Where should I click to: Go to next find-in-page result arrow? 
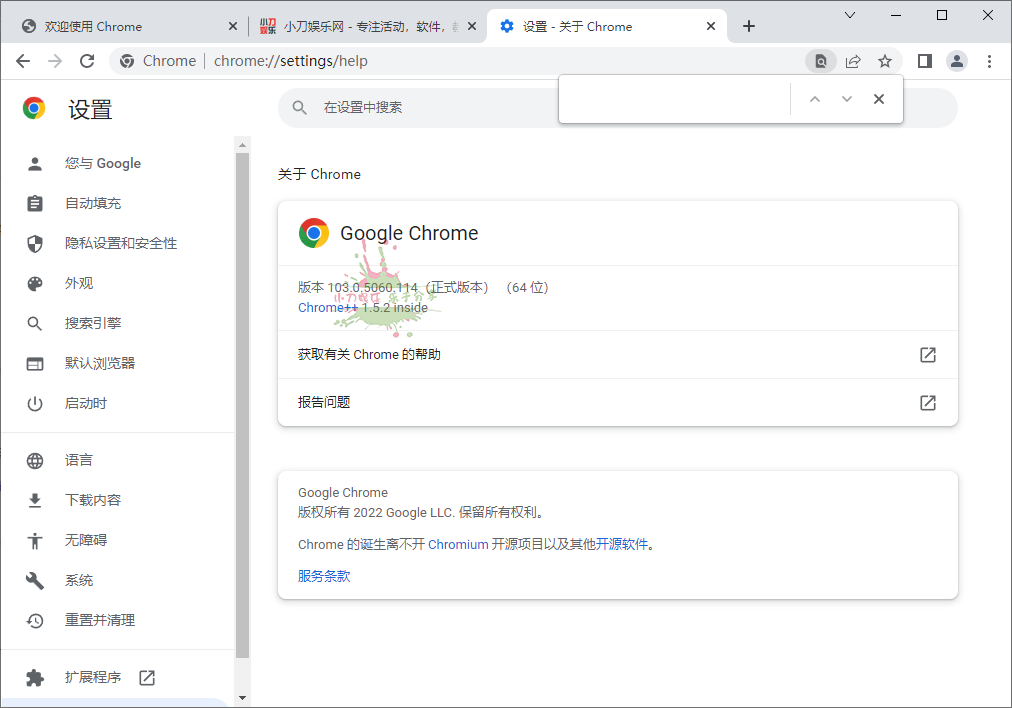coord(847,99)
